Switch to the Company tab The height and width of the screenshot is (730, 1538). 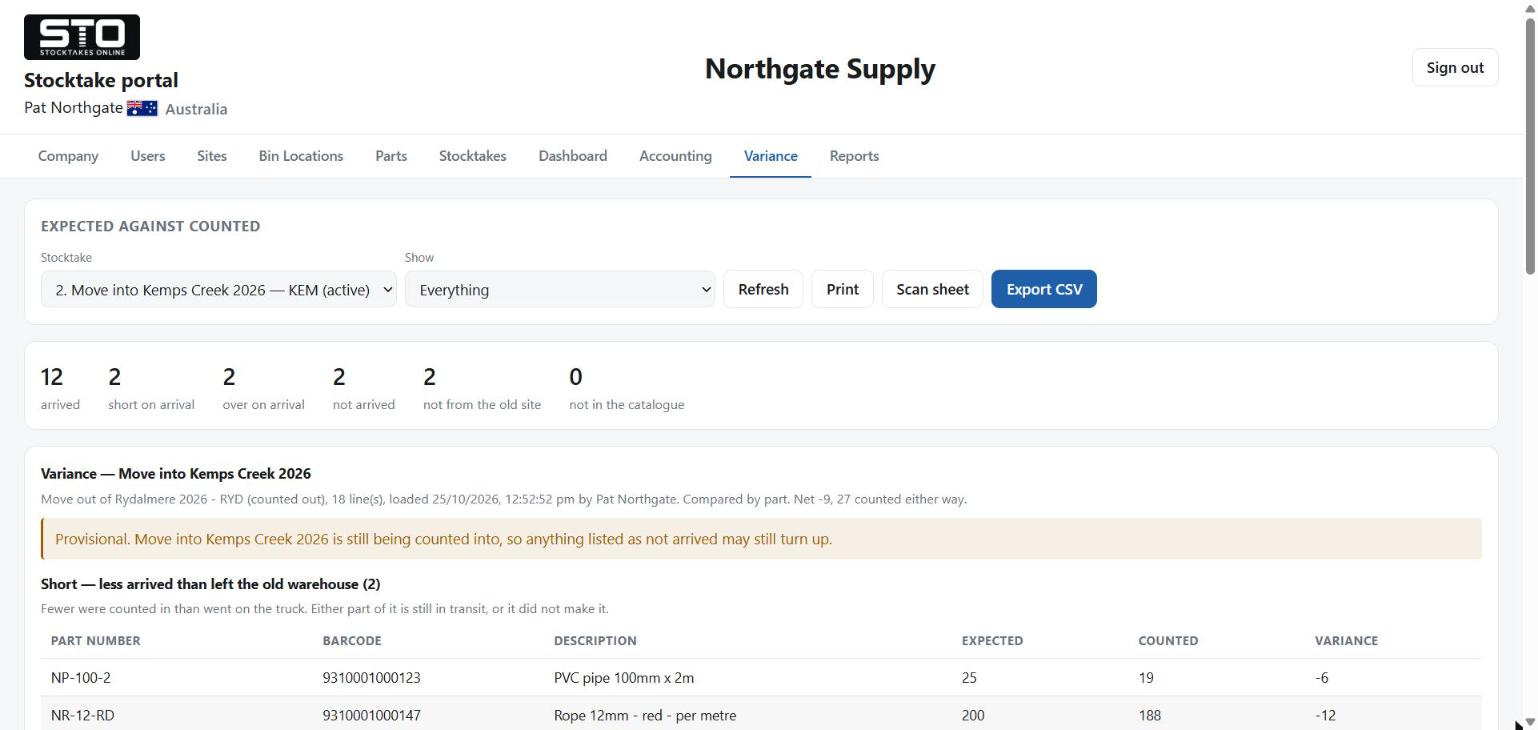pyautogui.click(x=68, y=156)
